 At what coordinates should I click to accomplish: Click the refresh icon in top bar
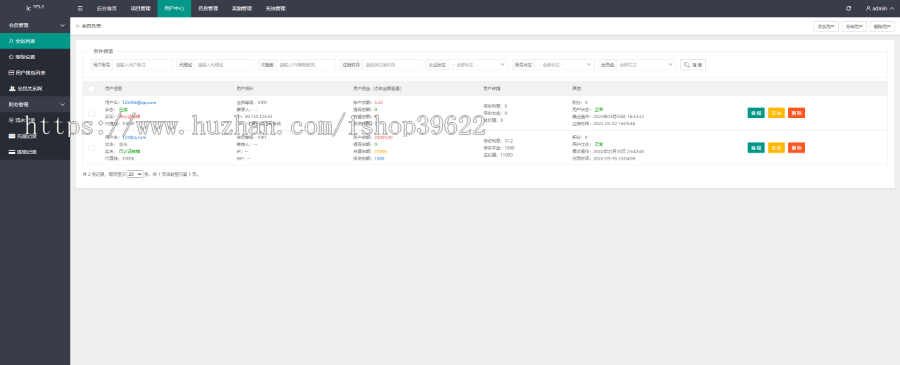pos(848,9)
